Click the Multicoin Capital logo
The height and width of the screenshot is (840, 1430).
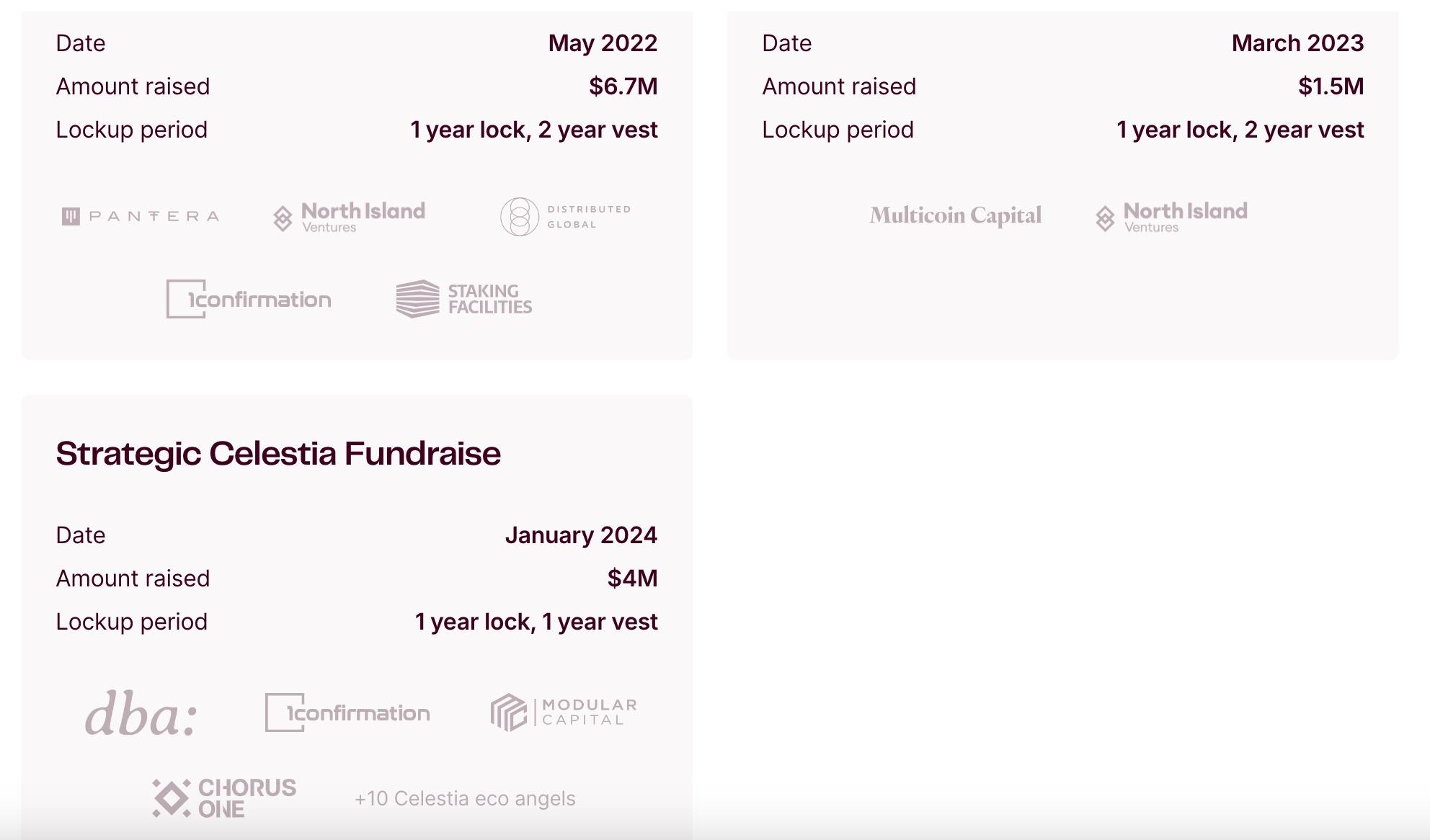pos(955,215)
